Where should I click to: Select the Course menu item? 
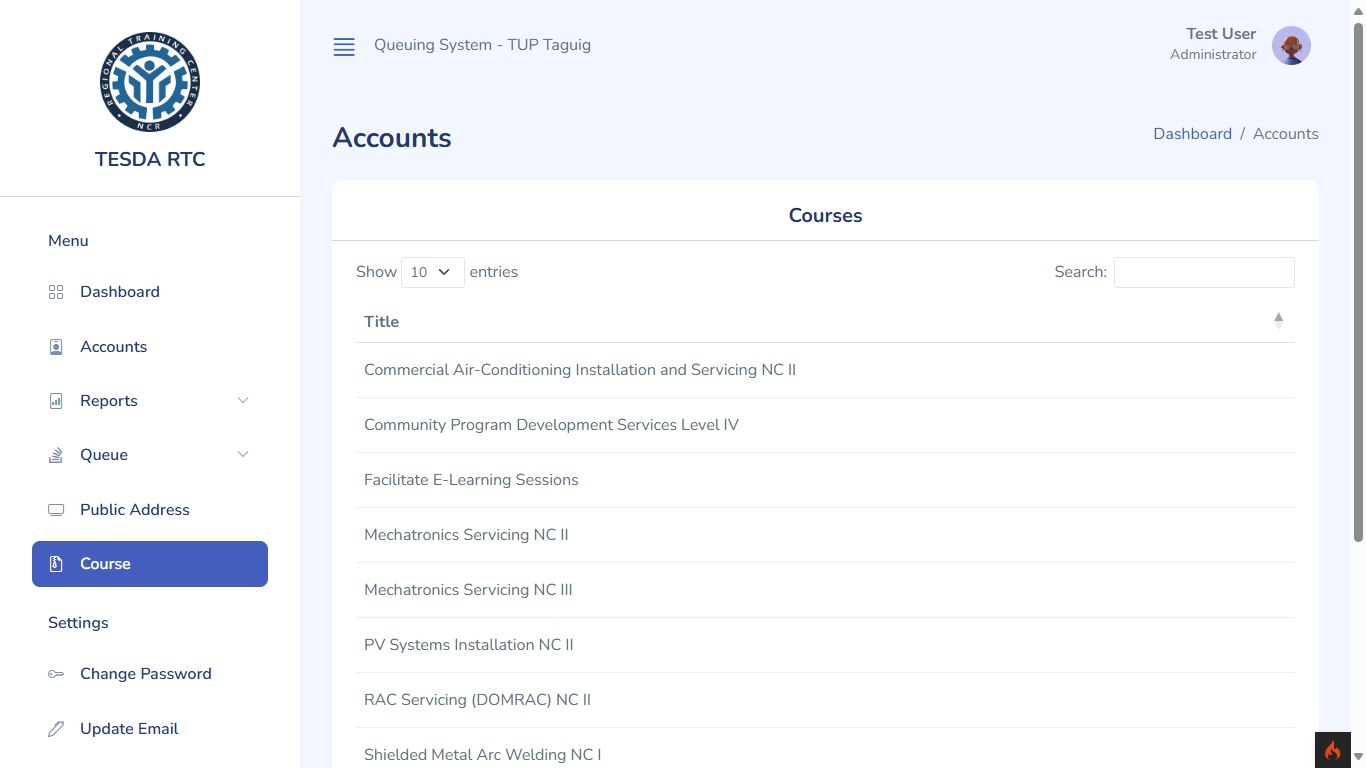(x=150, y=564)
